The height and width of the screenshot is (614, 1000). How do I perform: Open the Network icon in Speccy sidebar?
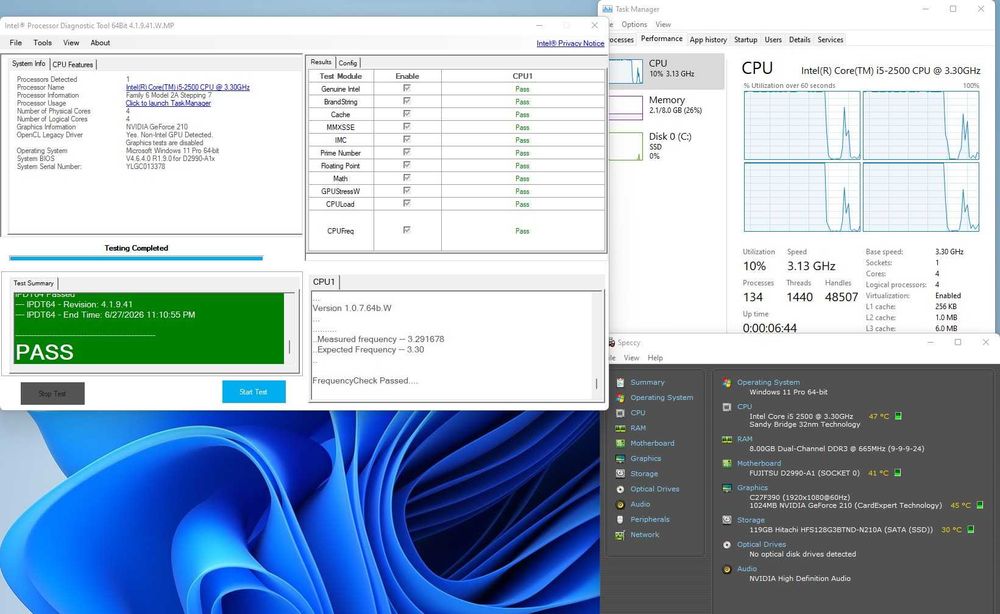(x=620, y=535)
